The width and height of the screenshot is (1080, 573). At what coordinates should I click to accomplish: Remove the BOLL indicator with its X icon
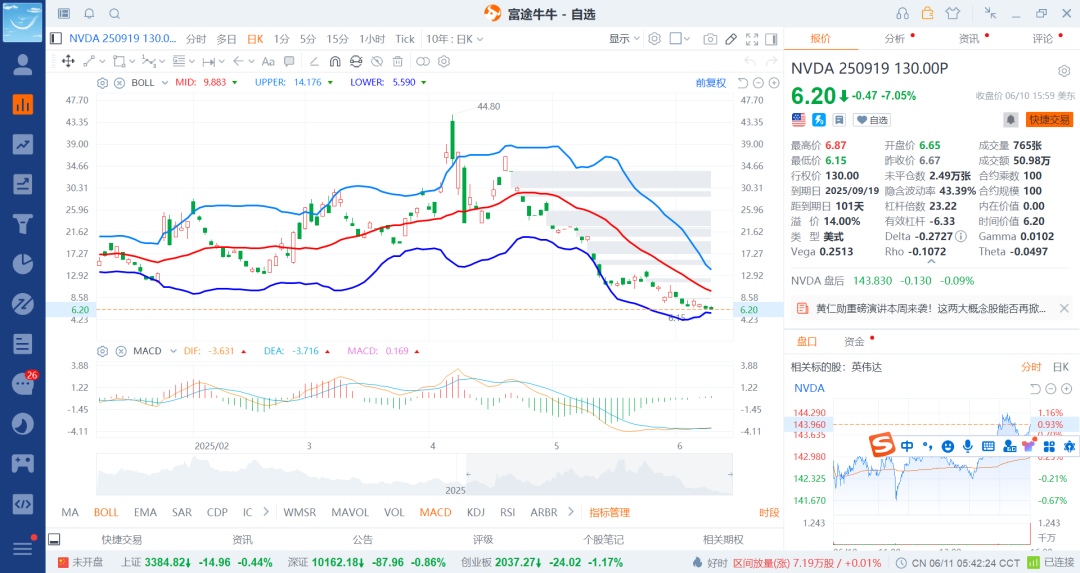pyautogui.click(x=119, y=82)
